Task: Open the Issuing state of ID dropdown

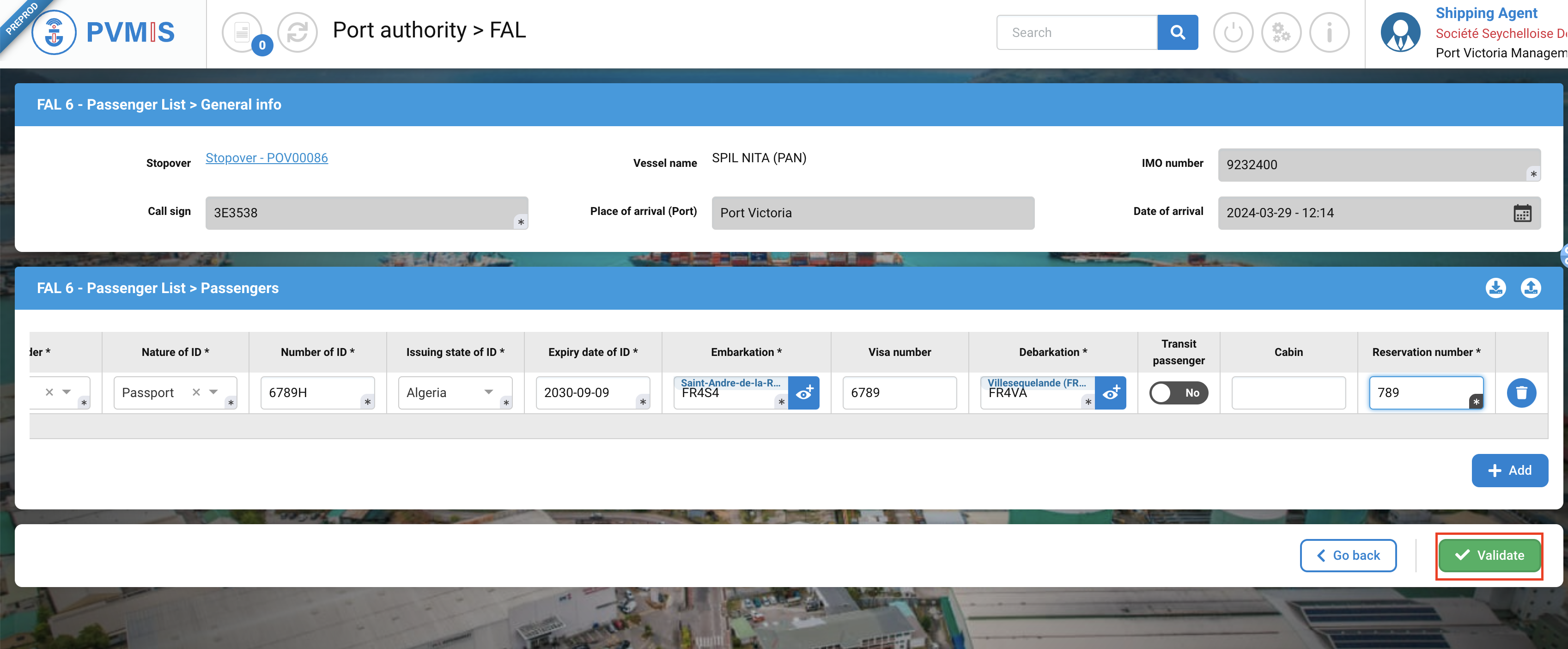Action: pyautogui.click(x=488, y=392)
